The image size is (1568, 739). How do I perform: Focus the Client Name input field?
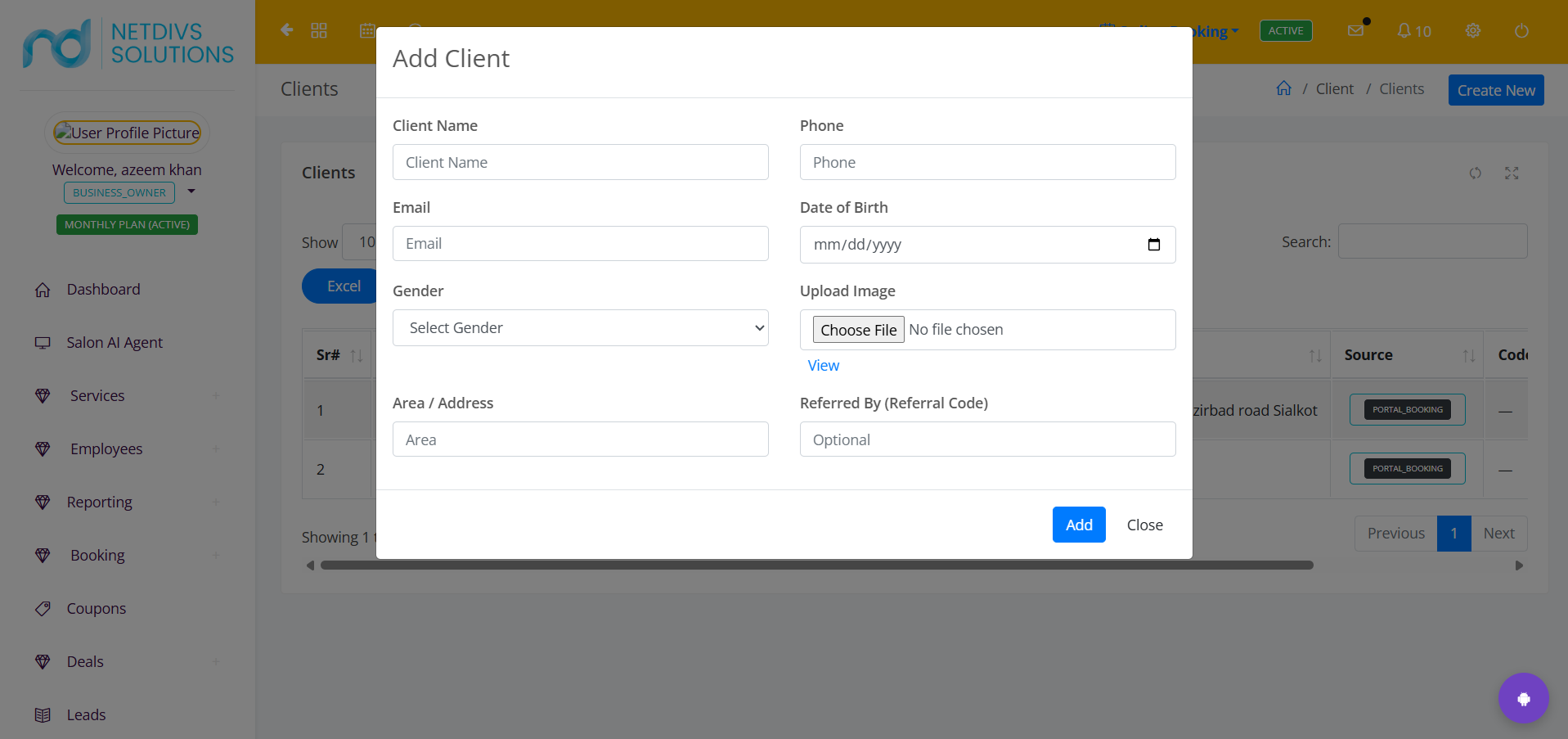pos(581,162)
